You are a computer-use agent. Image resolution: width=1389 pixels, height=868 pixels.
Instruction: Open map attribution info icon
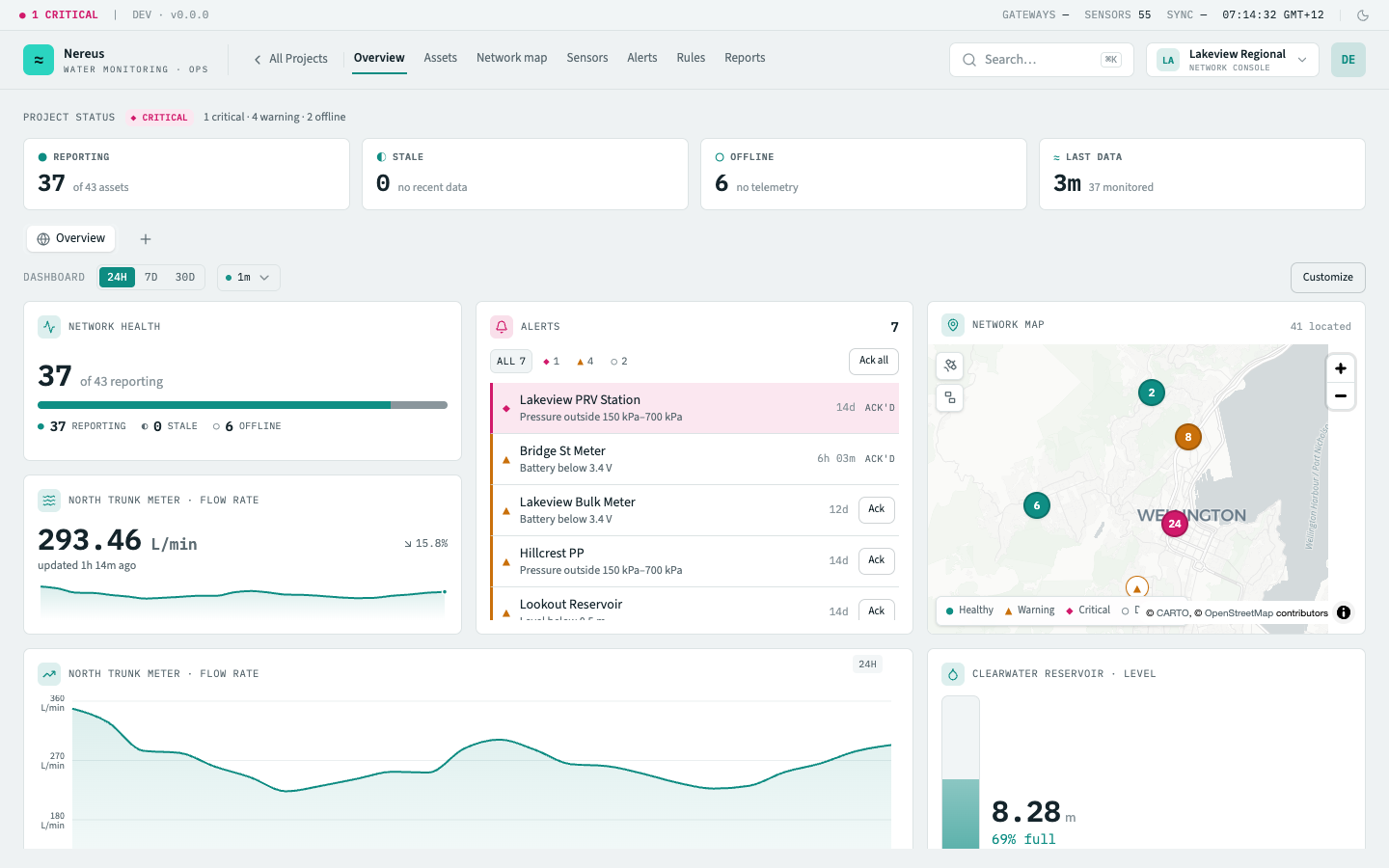tap(1344, 612)
